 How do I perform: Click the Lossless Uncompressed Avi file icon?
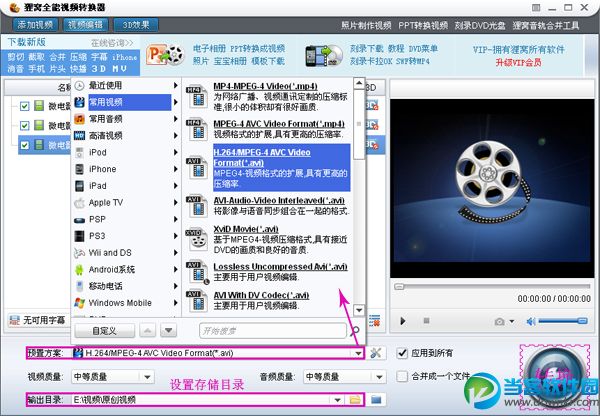pyautogui.click(x=197, y=272)
